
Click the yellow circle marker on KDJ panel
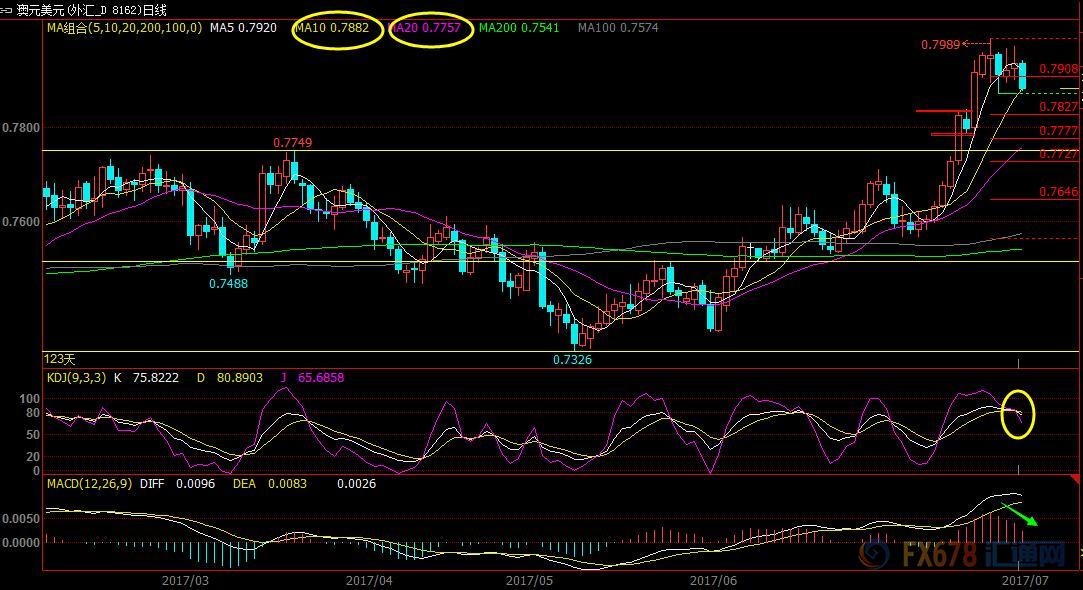click(x=1018, y=413)
